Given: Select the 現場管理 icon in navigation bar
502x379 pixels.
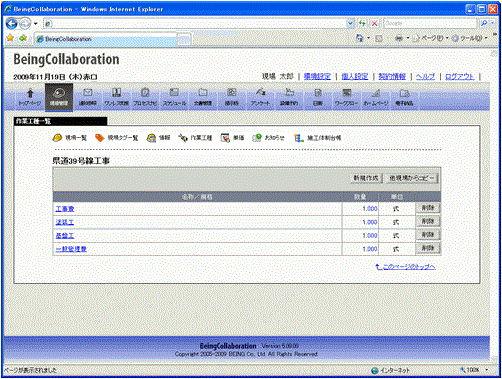Looking at the screenshot, I should [59, 97].
